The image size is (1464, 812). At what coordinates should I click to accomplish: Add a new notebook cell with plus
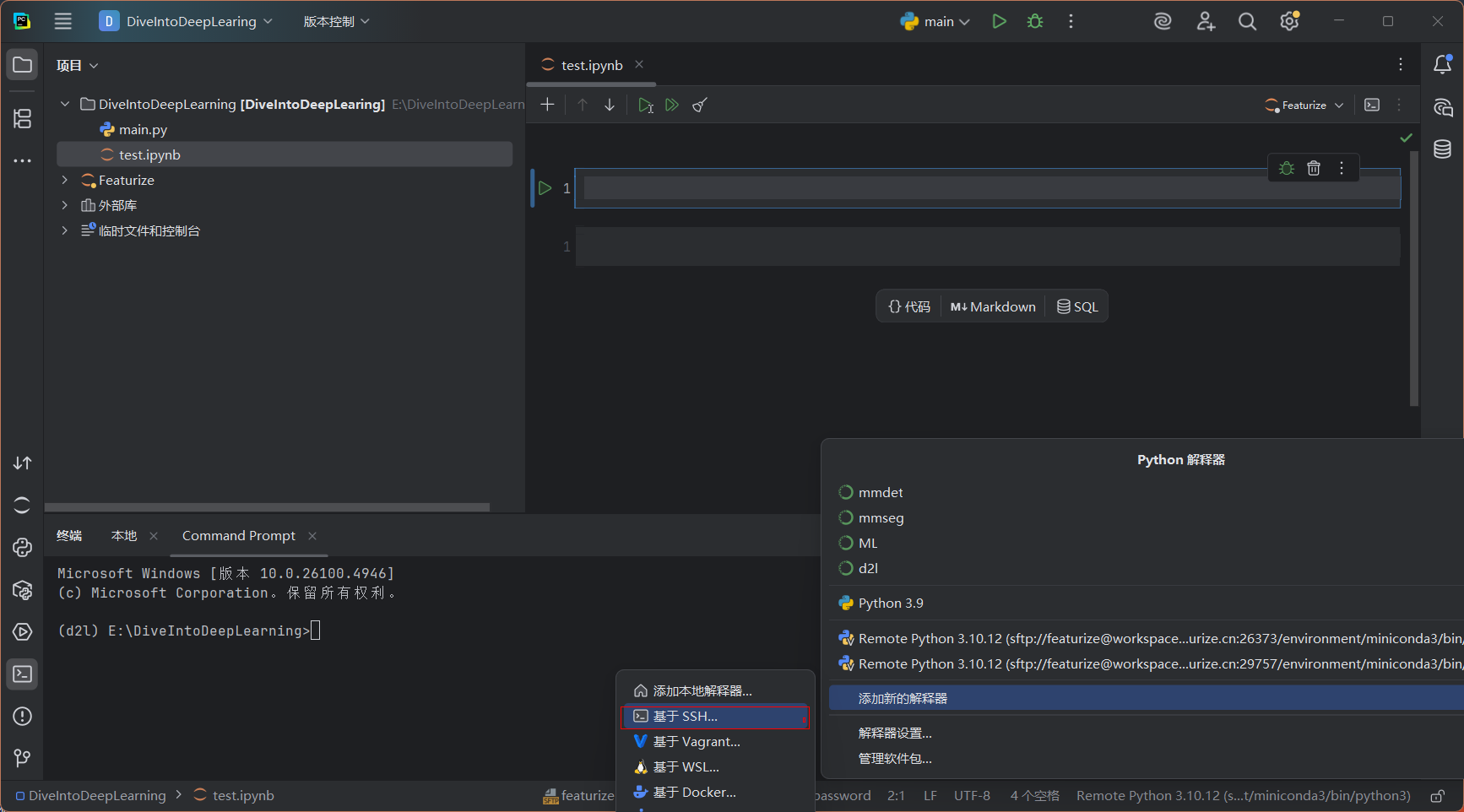(x=547, y=105)
